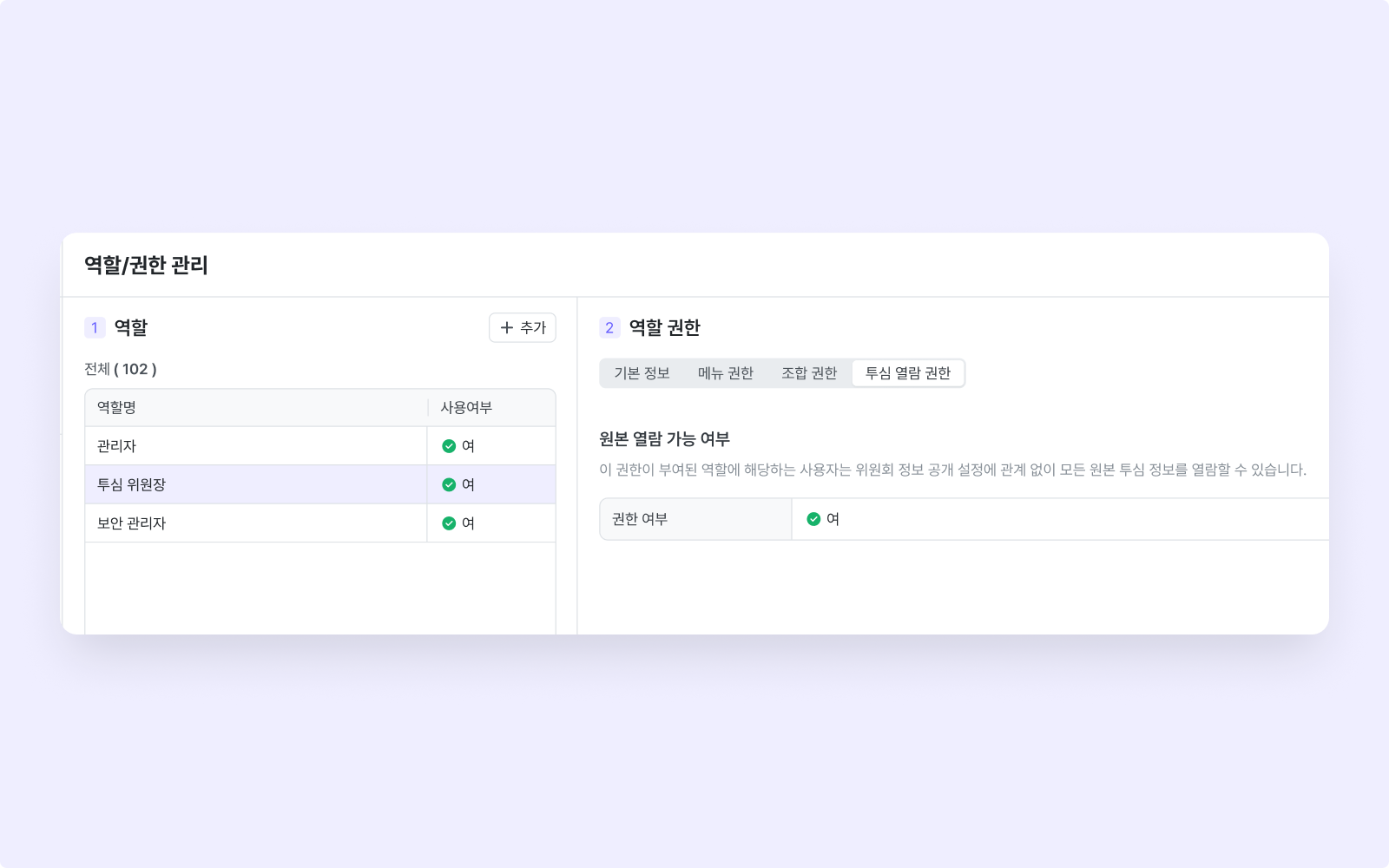Select the 조합 권한 tab
The width and height of the screenshot is (1389, 868).
pos(809,373)
